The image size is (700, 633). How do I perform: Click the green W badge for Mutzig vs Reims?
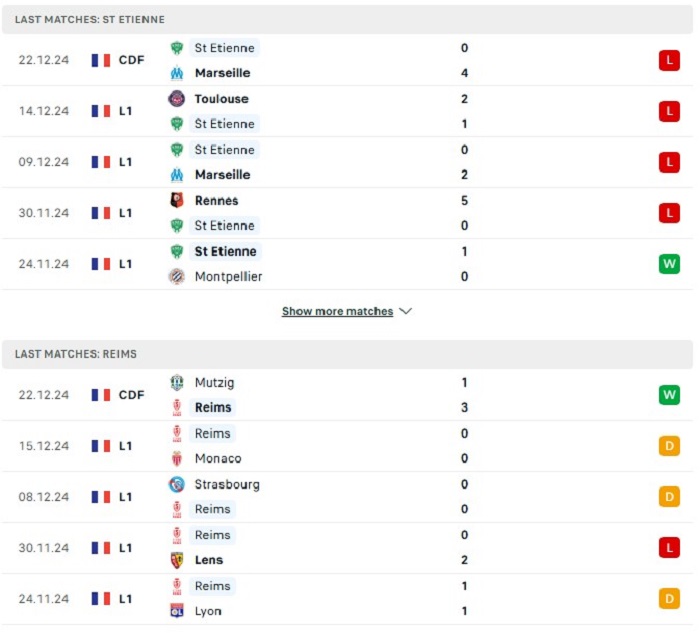coord(669,395)
